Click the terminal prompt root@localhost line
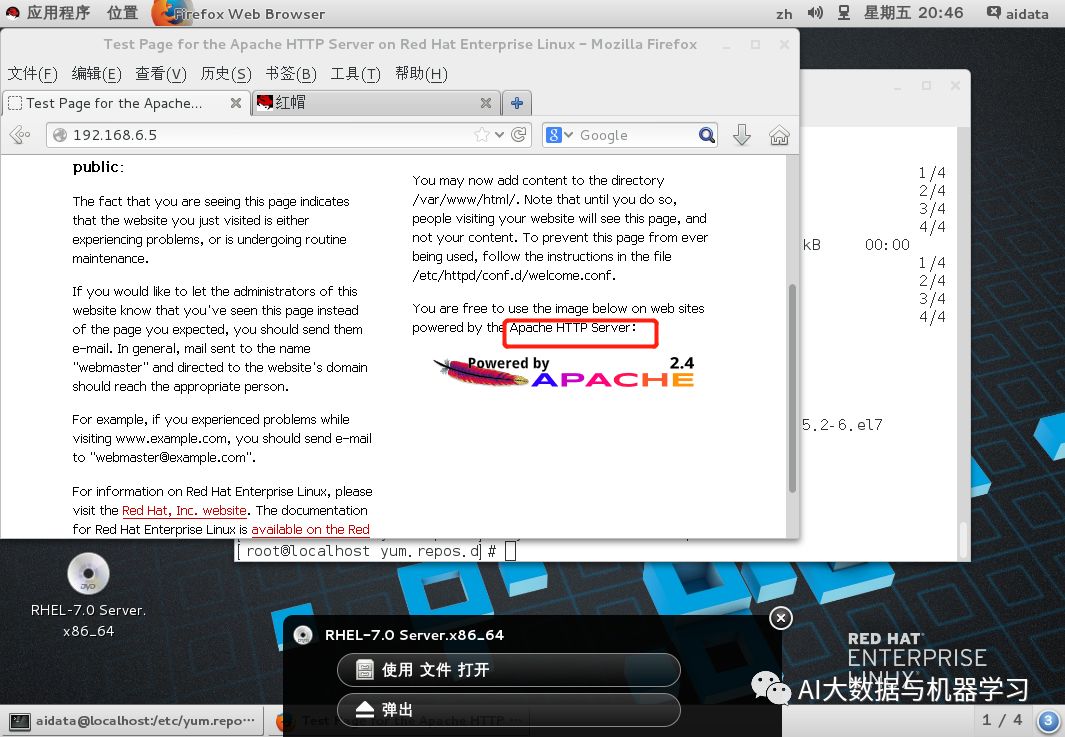 pos(376,551)
